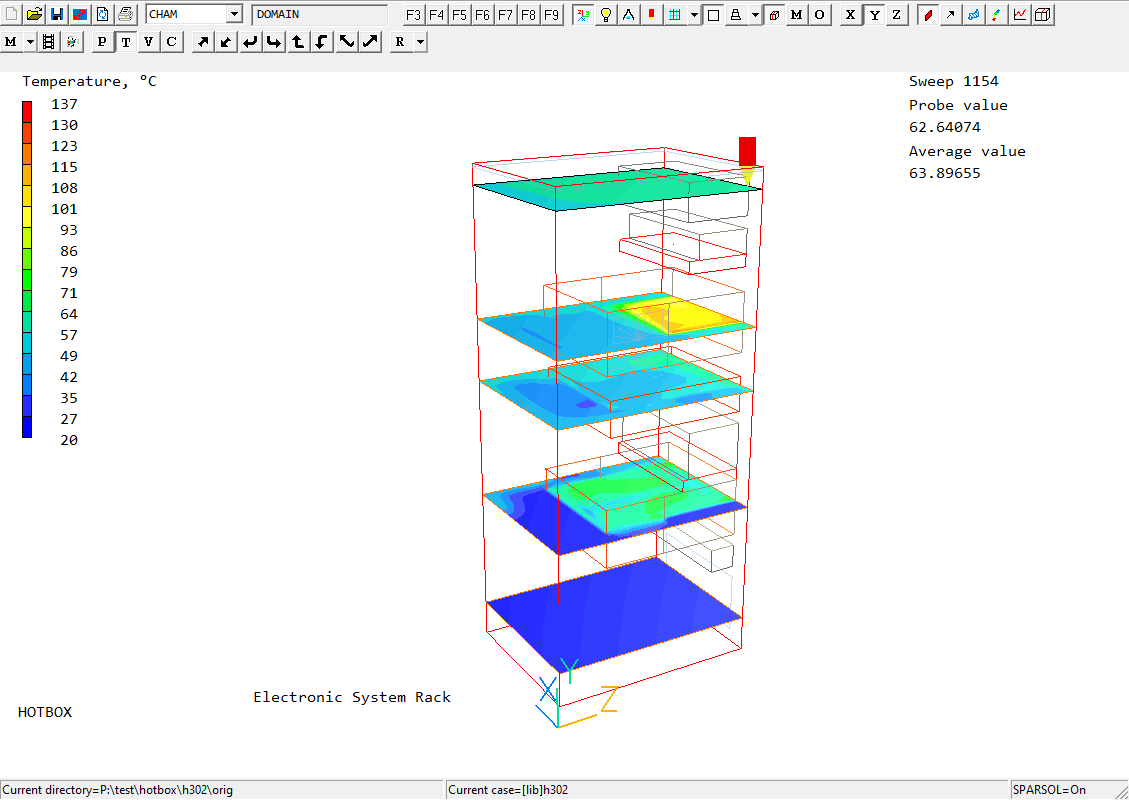Open the CHAM dropdown list
This screenshot has height=800, width=1129.
pyautogui.click(x=234, y=14)
